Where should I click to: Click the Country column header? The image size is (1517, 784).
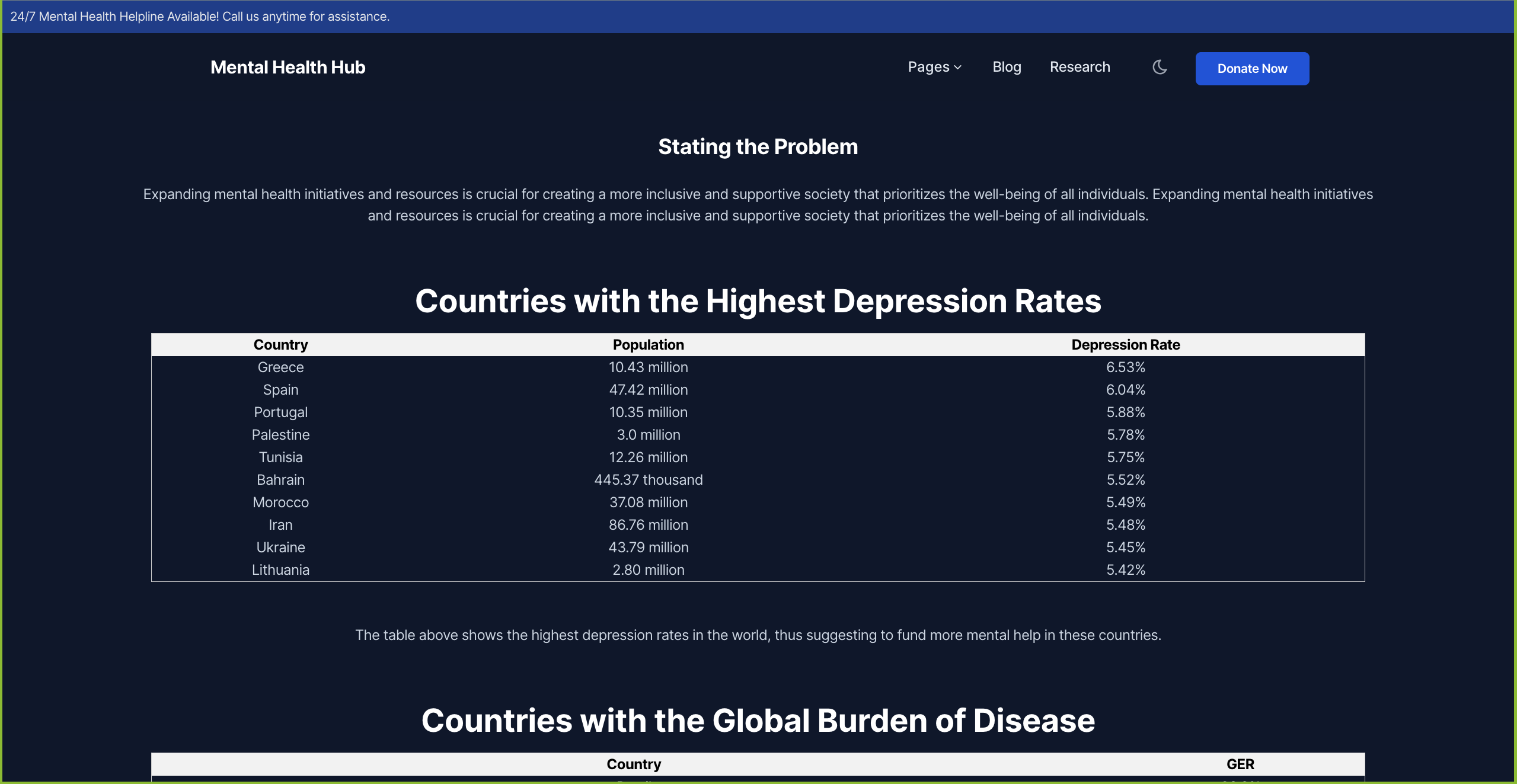pos(280,345)
